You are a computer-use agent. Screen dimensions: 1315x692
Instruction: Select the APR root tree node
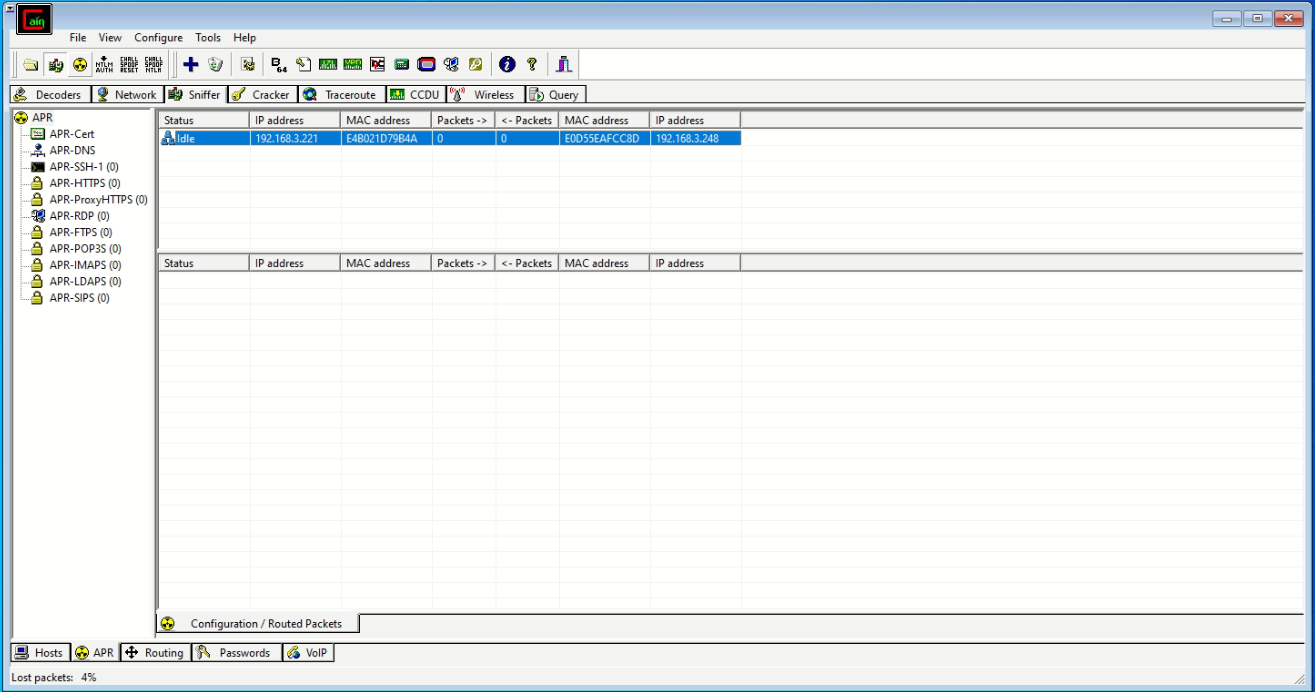(41, 117)
